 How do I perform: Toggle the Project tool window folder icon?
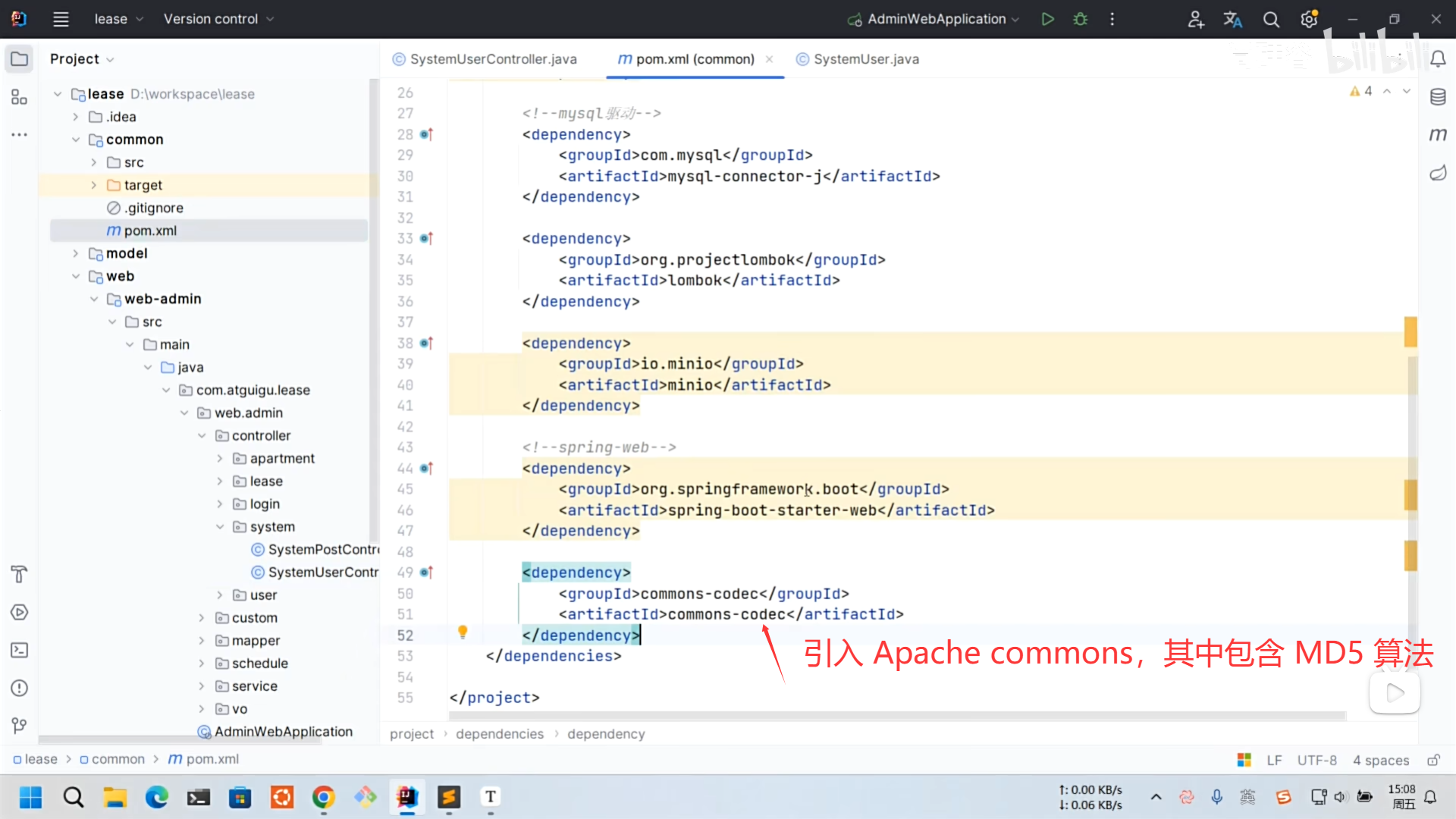19,59
